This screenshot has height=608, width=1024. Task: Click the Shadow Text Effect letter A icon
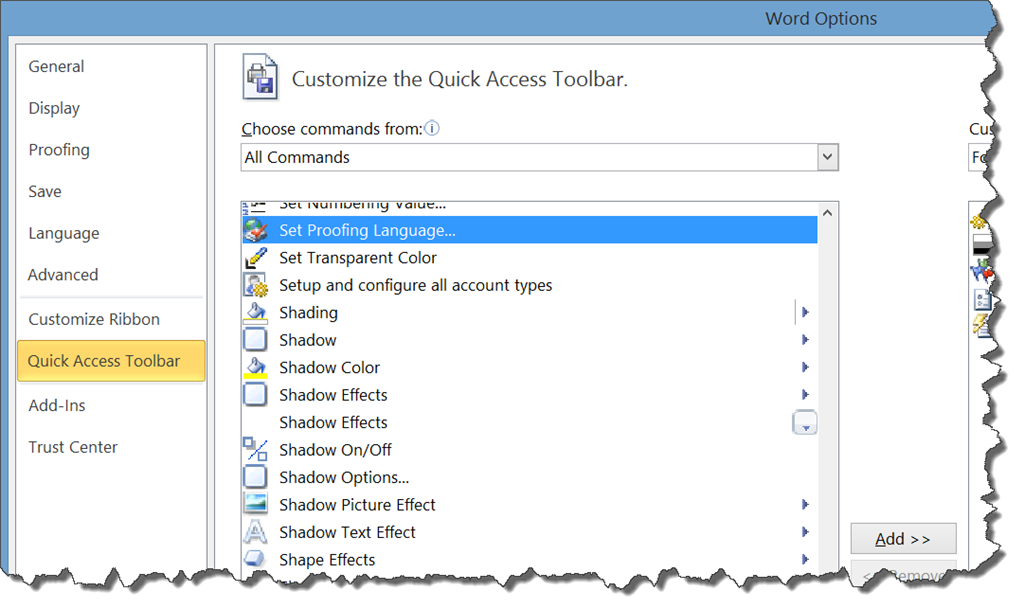255,532
